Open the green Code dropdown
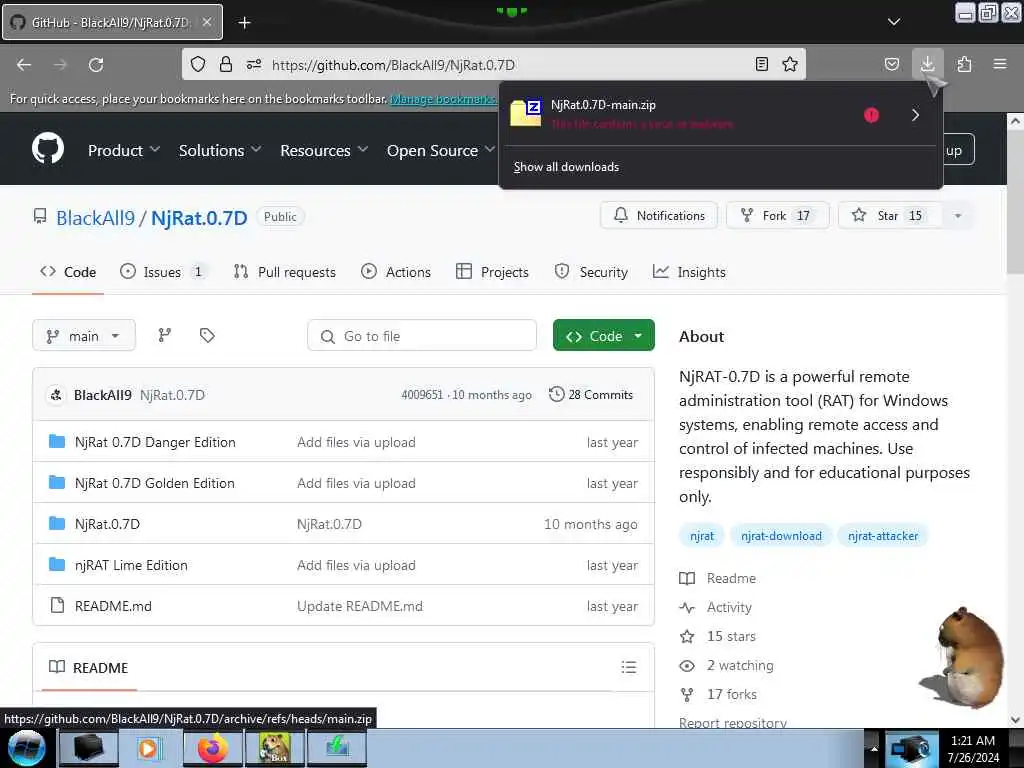Image resolution: width=1024 pixels, height=768 pixels. (603, 336)
